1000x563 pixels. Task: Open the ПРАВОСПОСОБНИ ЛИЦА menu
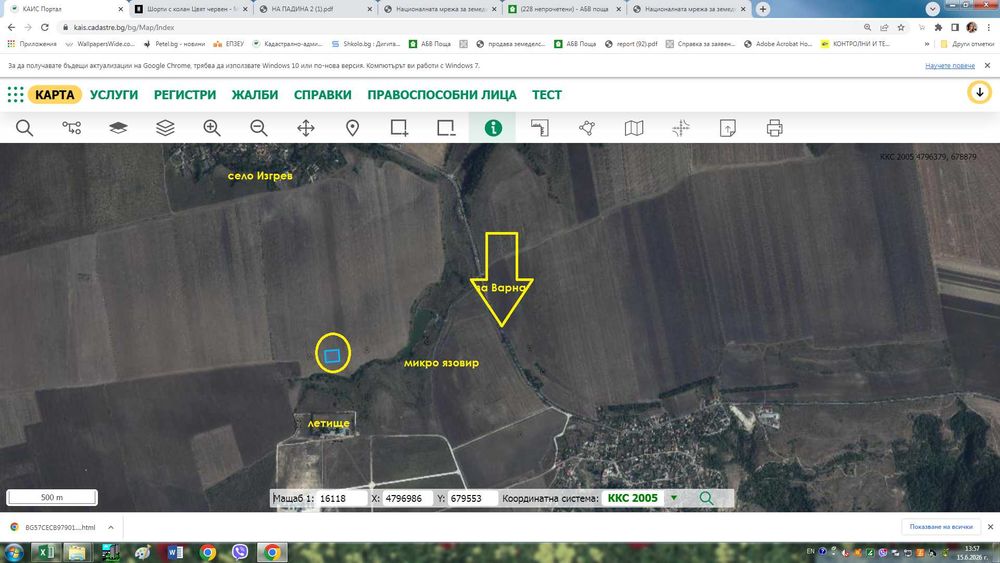442,94
